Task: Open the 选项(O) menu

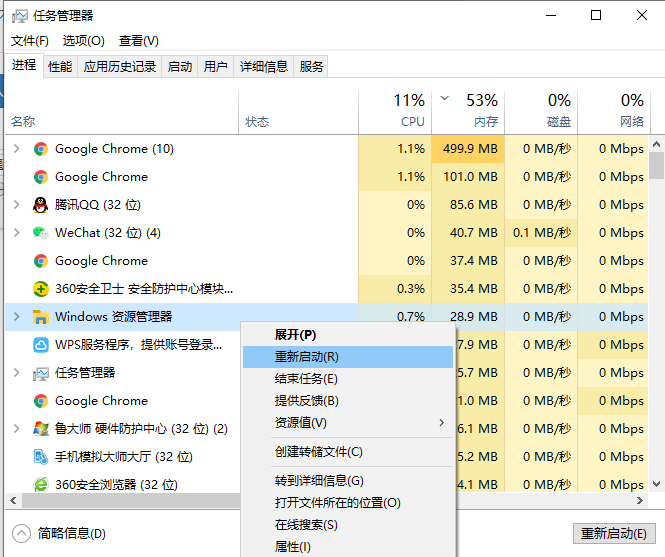Action: pos(84,41)
